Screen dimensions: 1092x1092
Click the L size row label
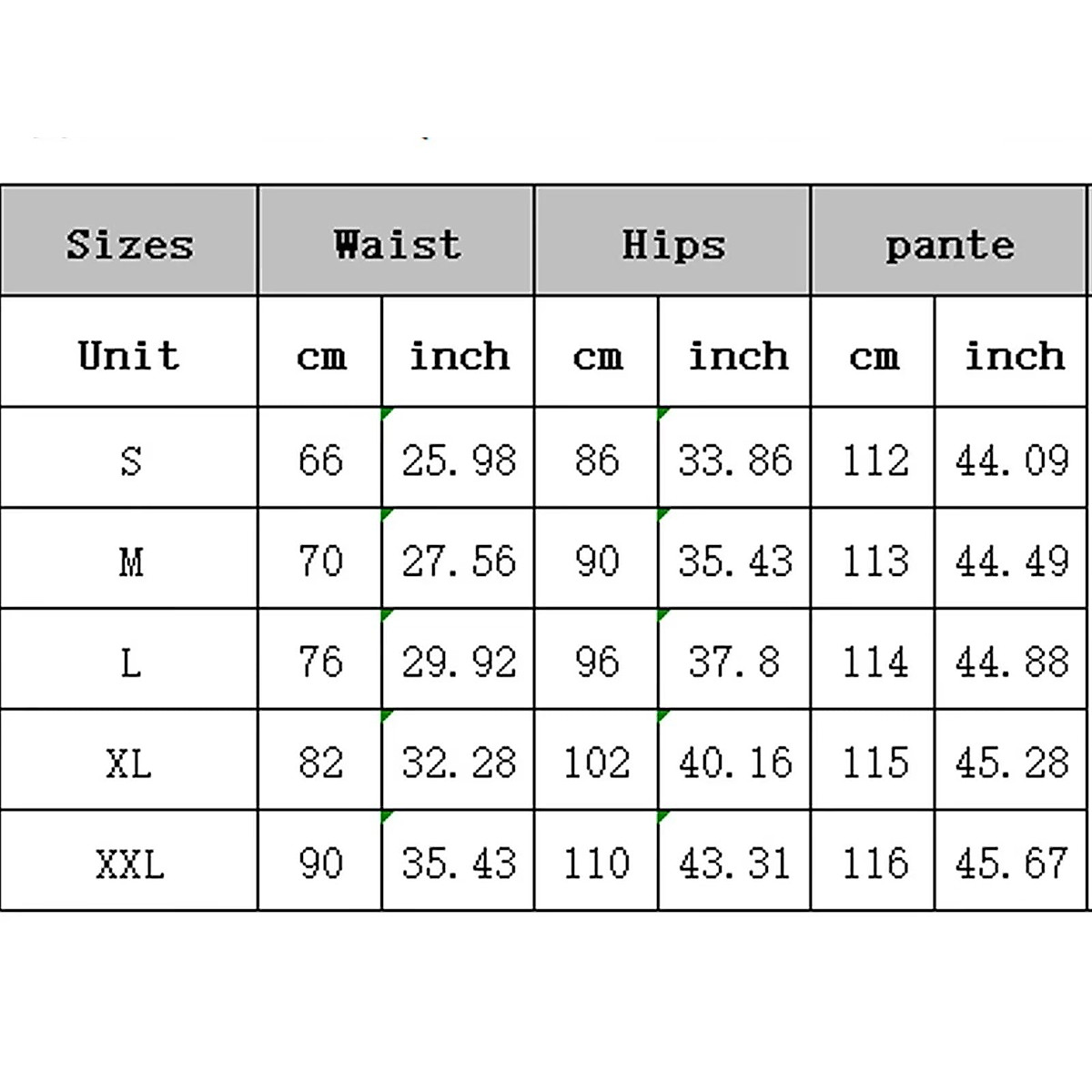(x=129, y=661)
